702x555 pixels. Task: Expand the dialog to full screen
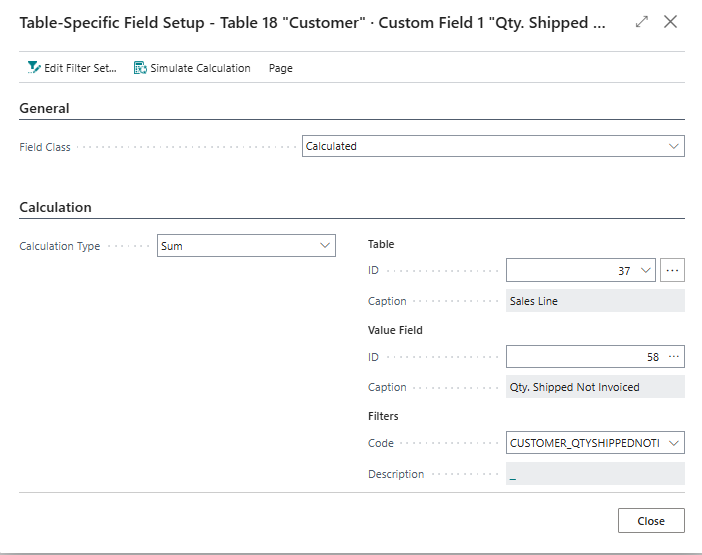641,22
